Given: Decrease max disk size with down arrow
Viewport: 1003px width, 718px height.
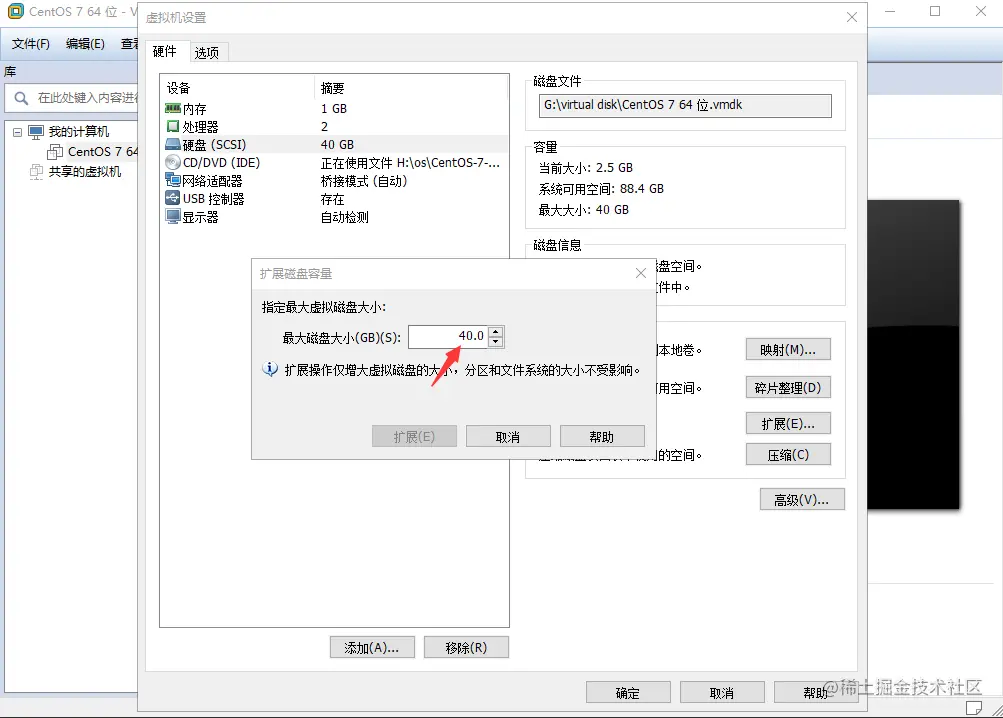Looking at the screenshot, I should tap(496, 341).
